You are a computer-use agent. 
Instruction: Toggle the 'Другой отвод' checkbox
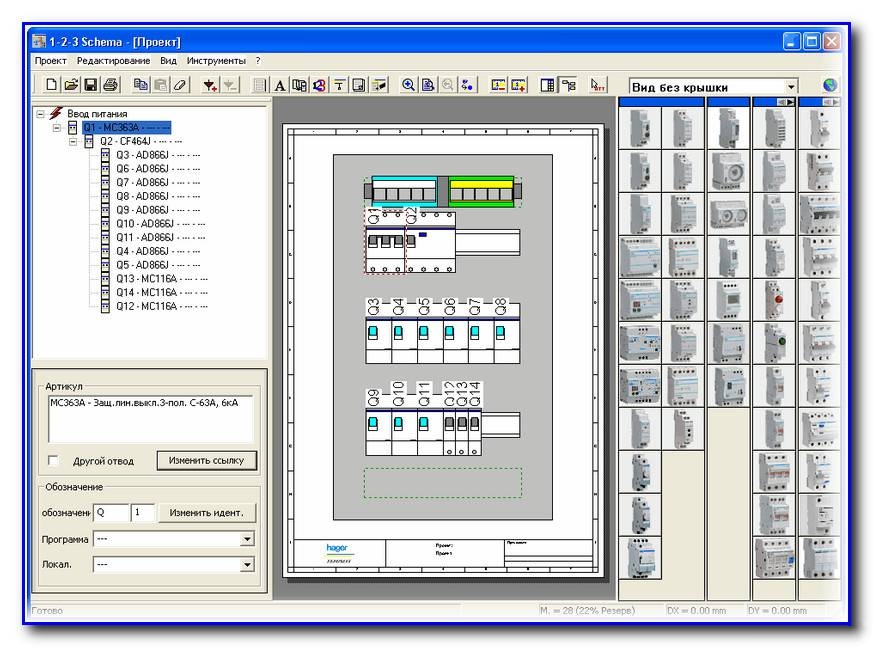click(x=55, y=461)
